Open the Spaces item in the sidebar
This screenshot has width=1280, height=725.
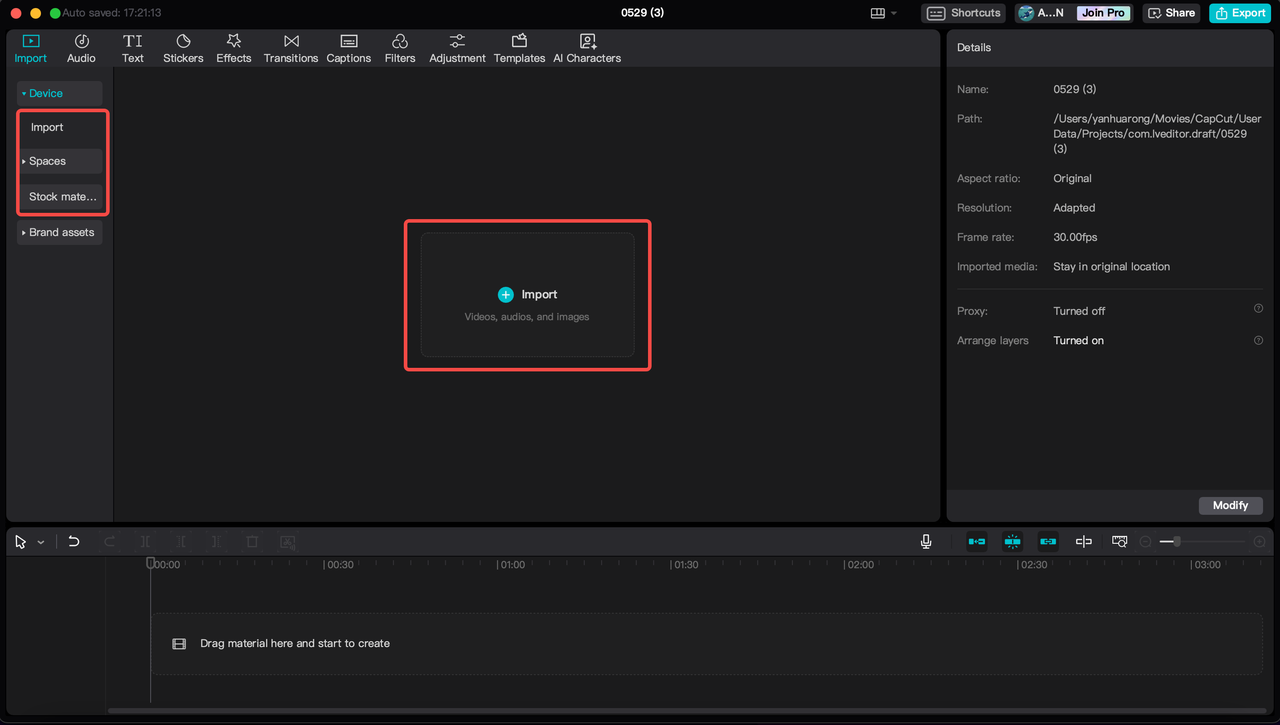pos(47,161)
